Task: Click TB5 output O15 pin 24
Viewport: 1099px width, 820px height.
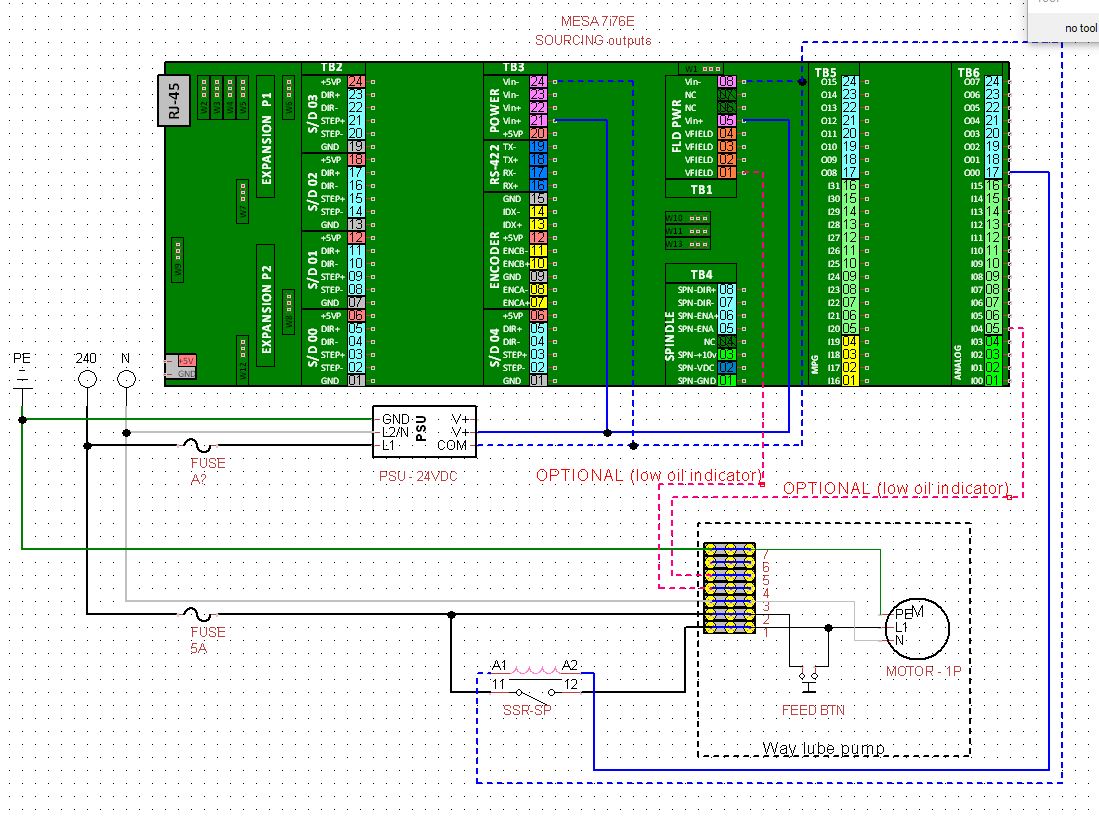Action: (x=849, y=82)
